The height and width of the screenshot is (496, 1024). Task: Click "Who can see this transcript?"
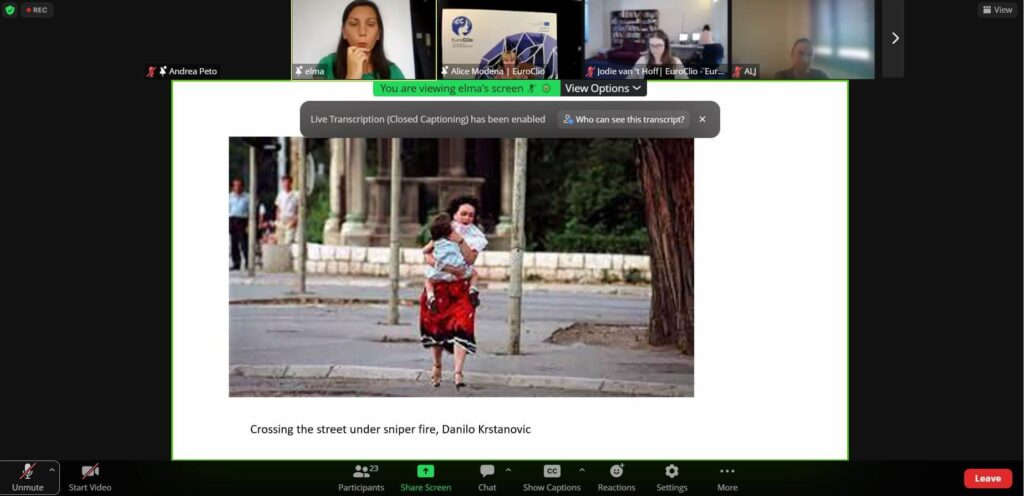coord(624,119)
